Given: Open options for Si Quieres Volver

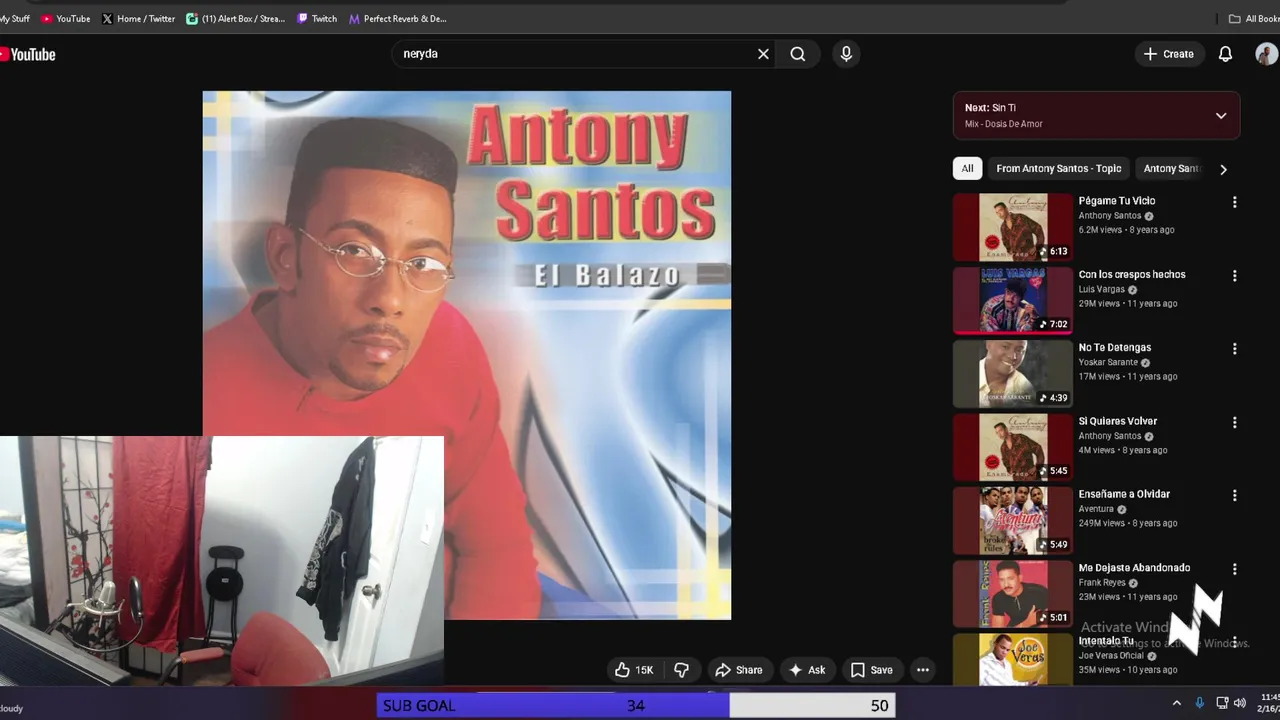Looking at the screenshot, I should click(1234, 422).
